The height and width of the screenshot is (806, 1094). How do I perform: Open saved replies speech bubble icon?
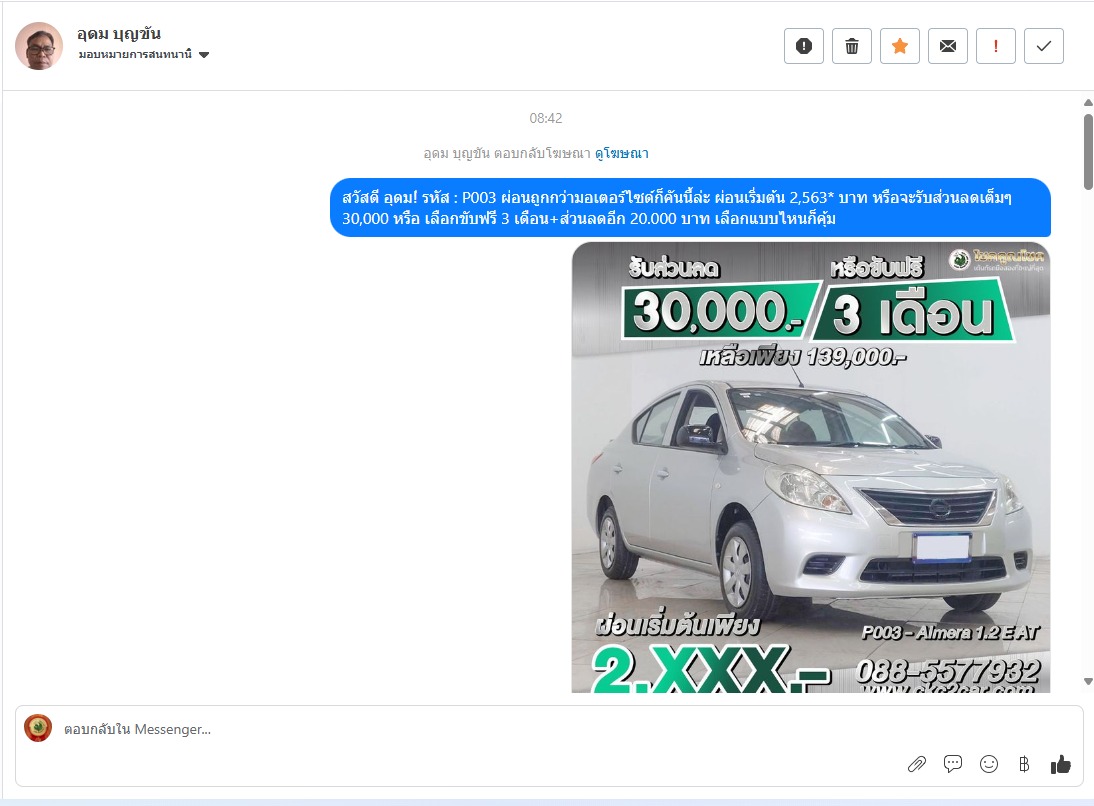[x=953, y=764]
